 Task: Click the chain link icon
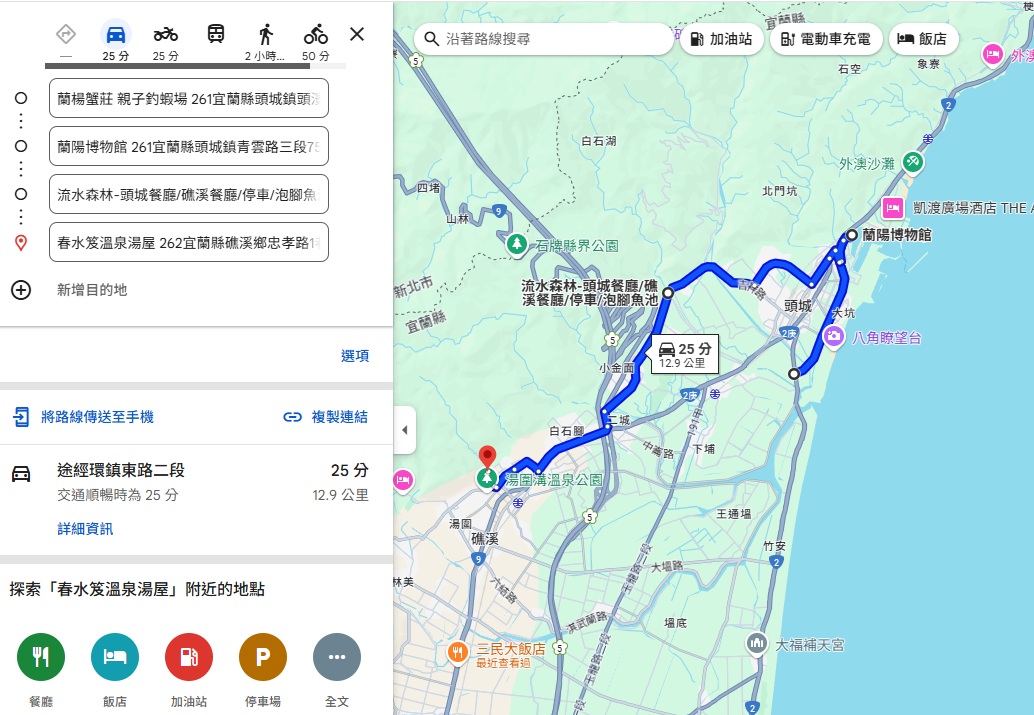(x=292, y=417)
